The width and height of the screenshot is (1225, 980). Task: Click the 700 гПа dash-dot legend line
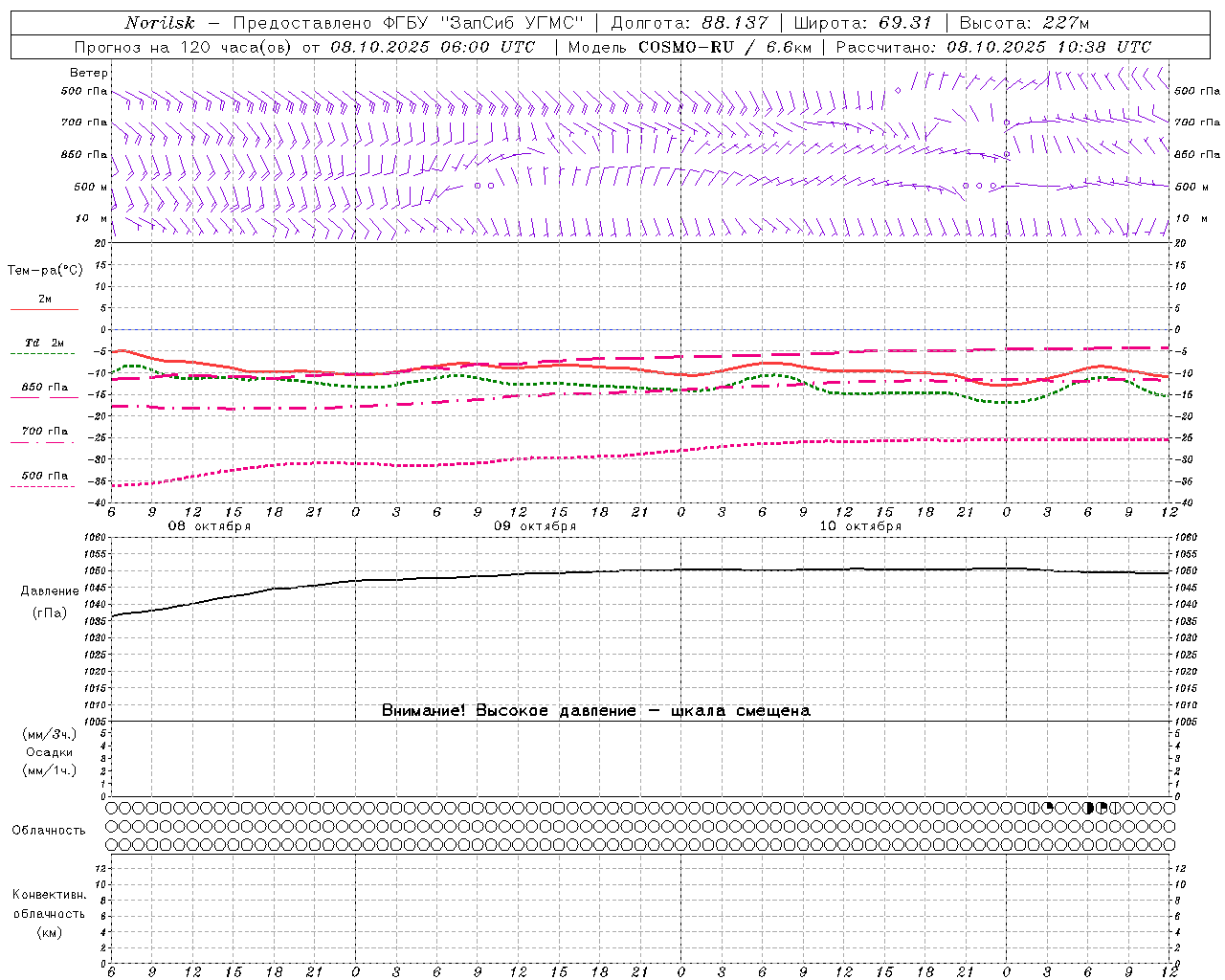[x=42, y=442]
